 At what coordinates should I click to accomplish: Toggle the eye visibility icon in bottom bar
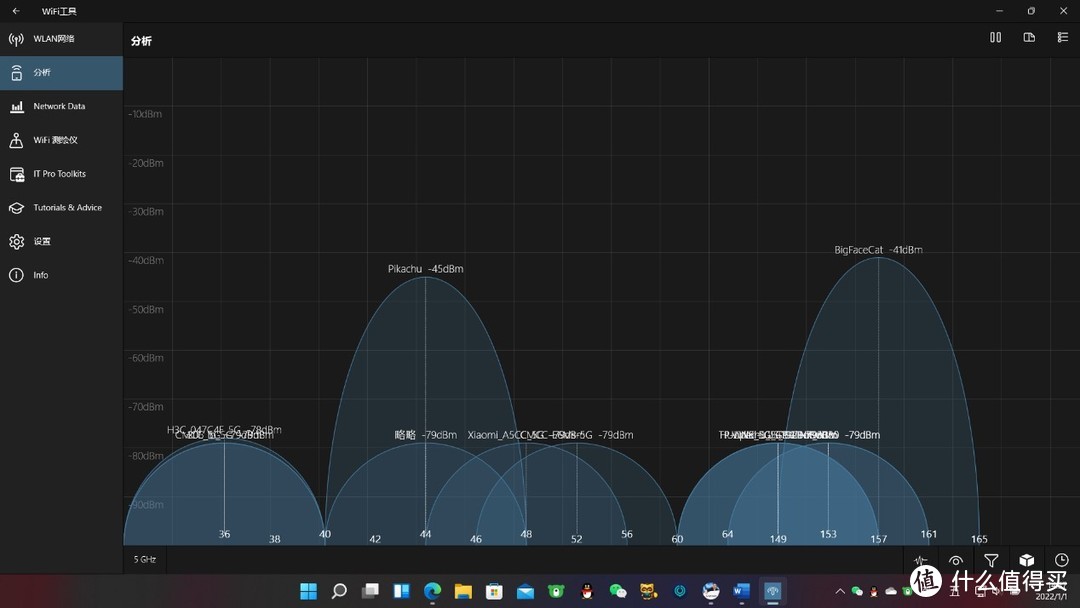click(x=956, y=561)
